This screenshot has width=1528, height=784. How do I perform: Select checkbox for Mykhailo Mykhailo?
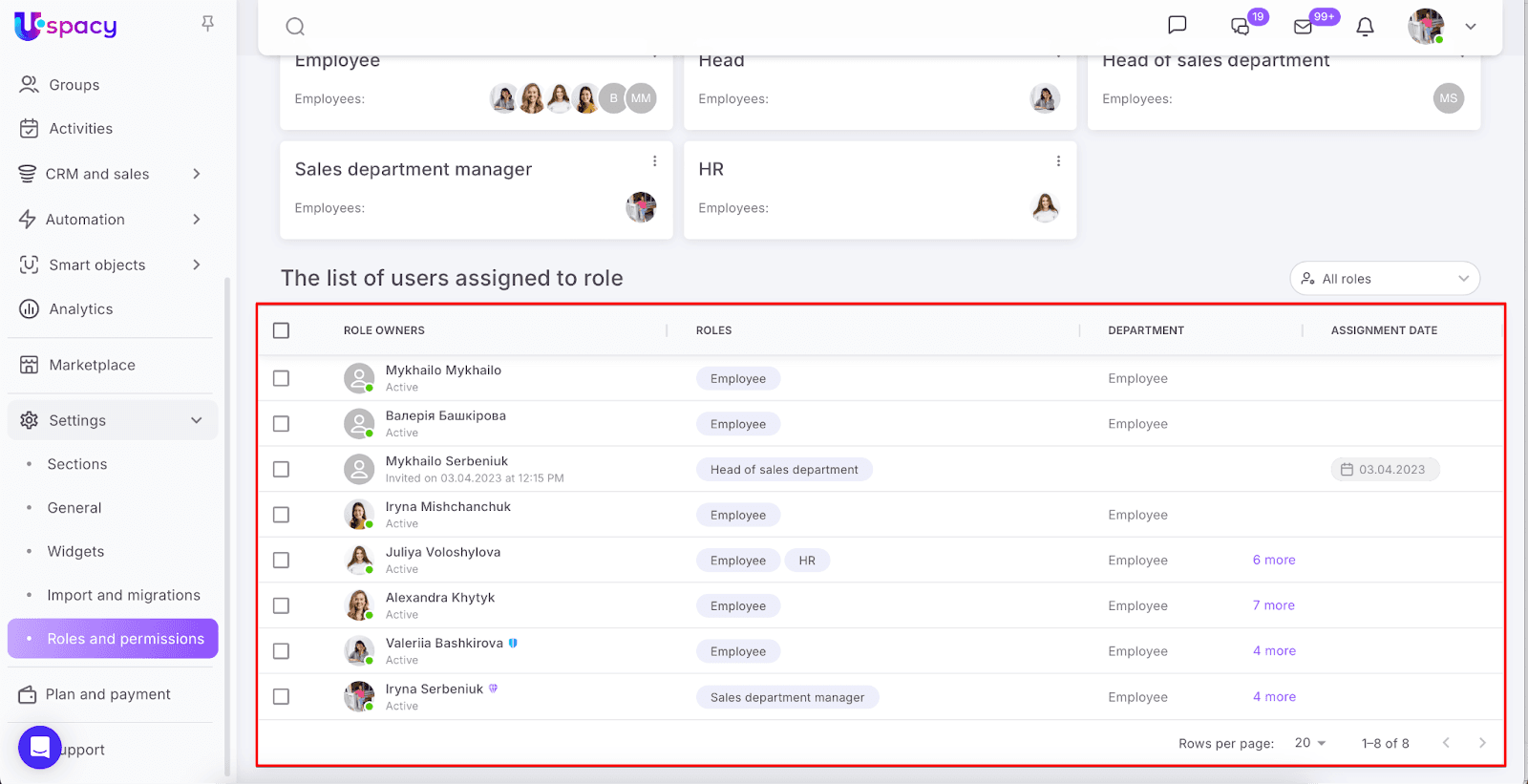tap(281, 378)
